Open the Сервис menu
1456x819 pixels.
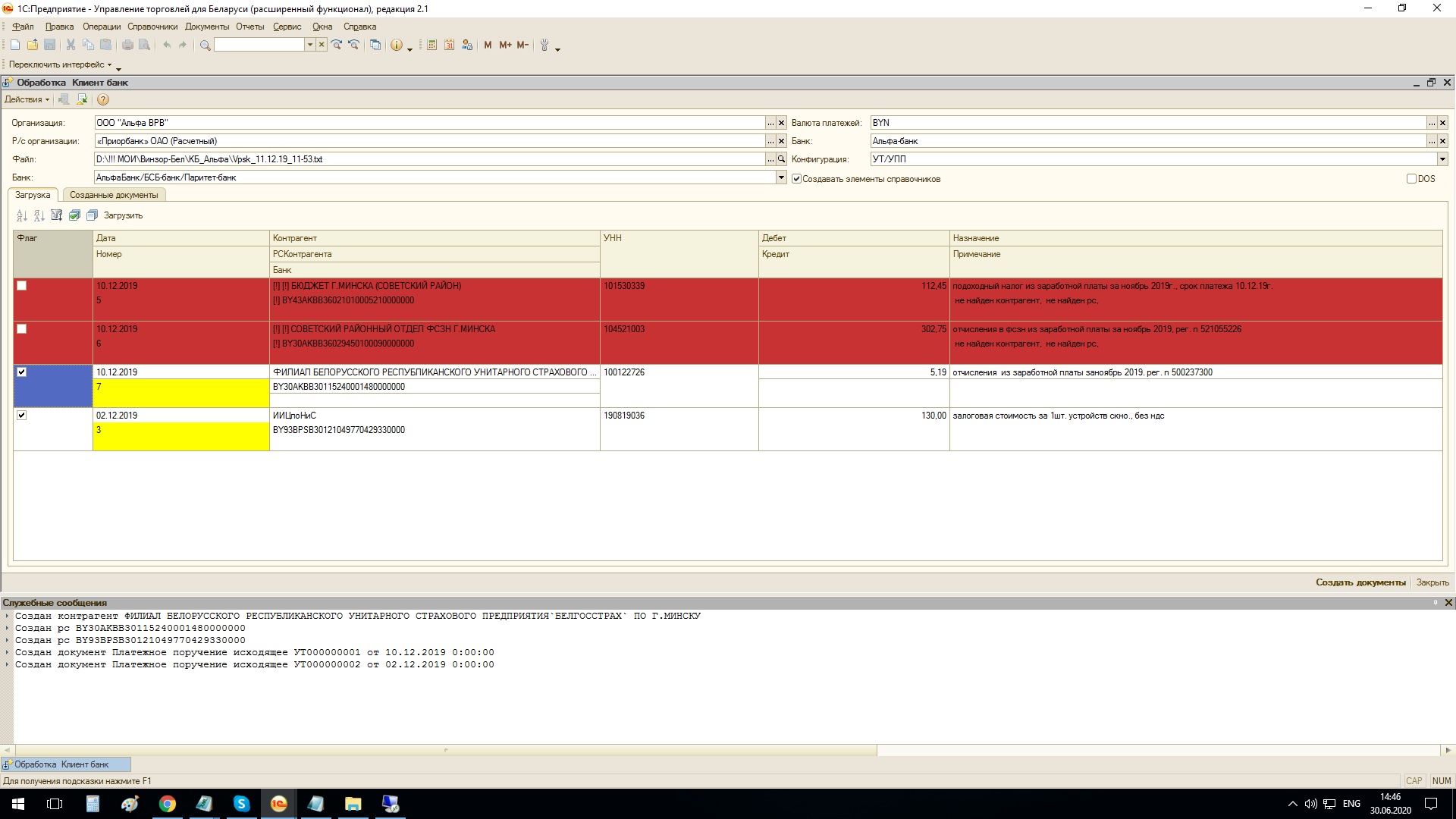tap(287, 27)
